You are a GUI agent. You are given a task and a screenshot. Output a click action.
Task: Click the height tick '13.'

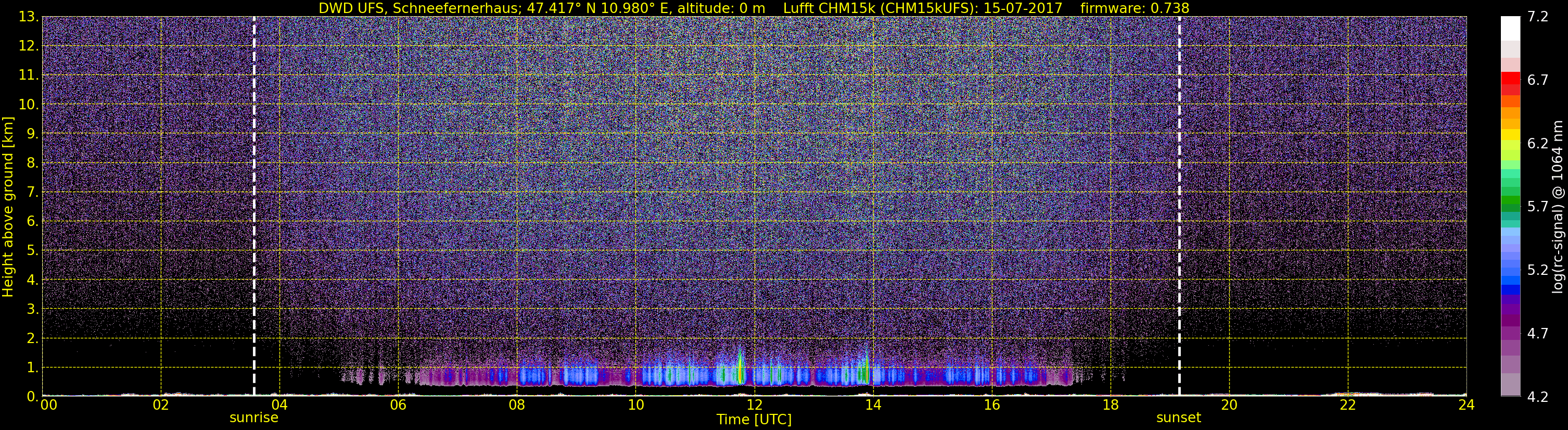[x=29, y=17]
